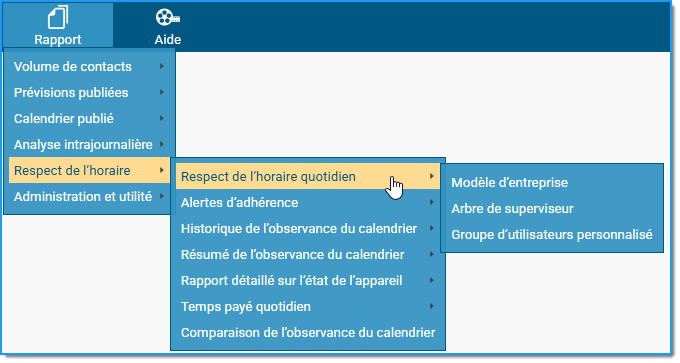Expand arrow beside Temps payé quotidien

[432, 307]
